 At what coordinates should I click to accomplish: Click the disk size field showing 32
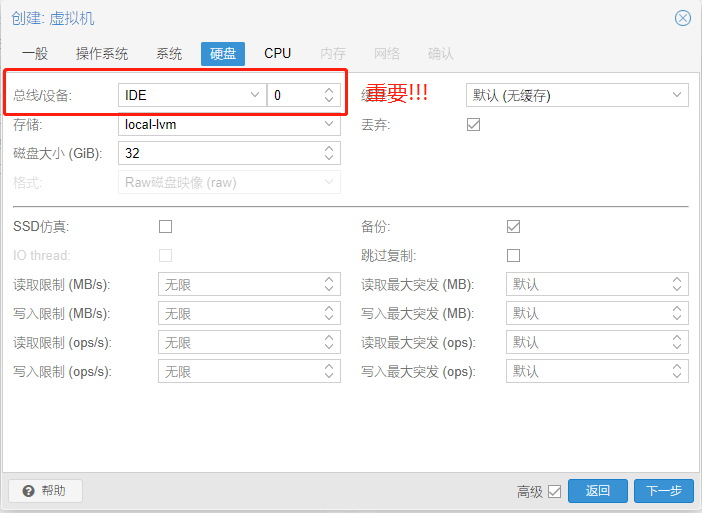pyautogui.click(x=229, y=153)
